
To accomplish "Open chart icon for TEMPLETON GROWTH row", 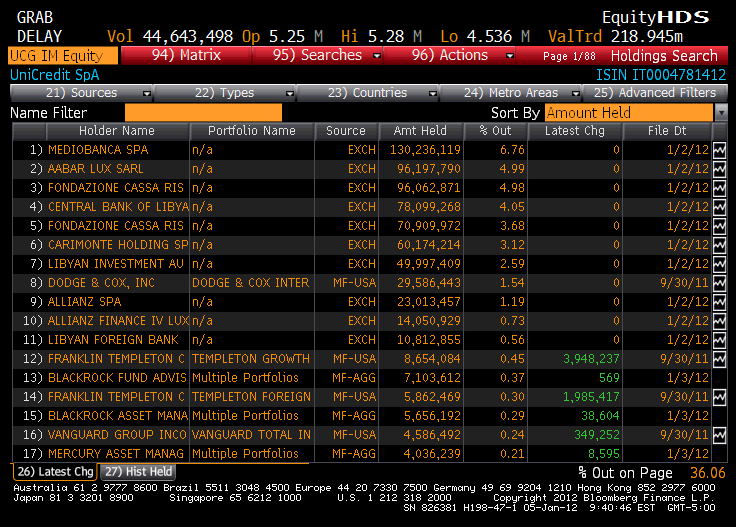I will (x=719, y=359).
